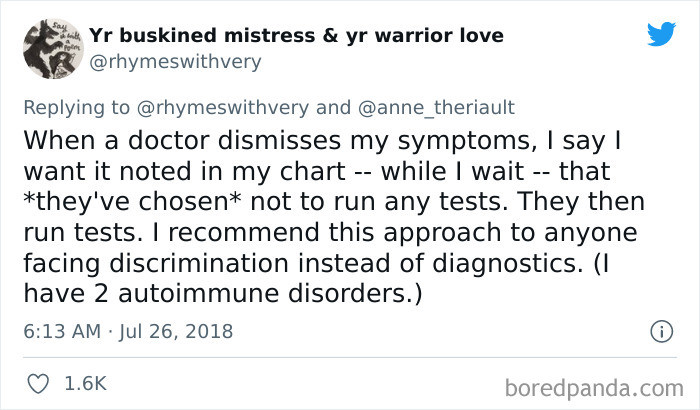This screenshot has width=700, height=410.
Task: Click display name "Yr buskined mistress & yr warrior love"
Action: [296, 36]
